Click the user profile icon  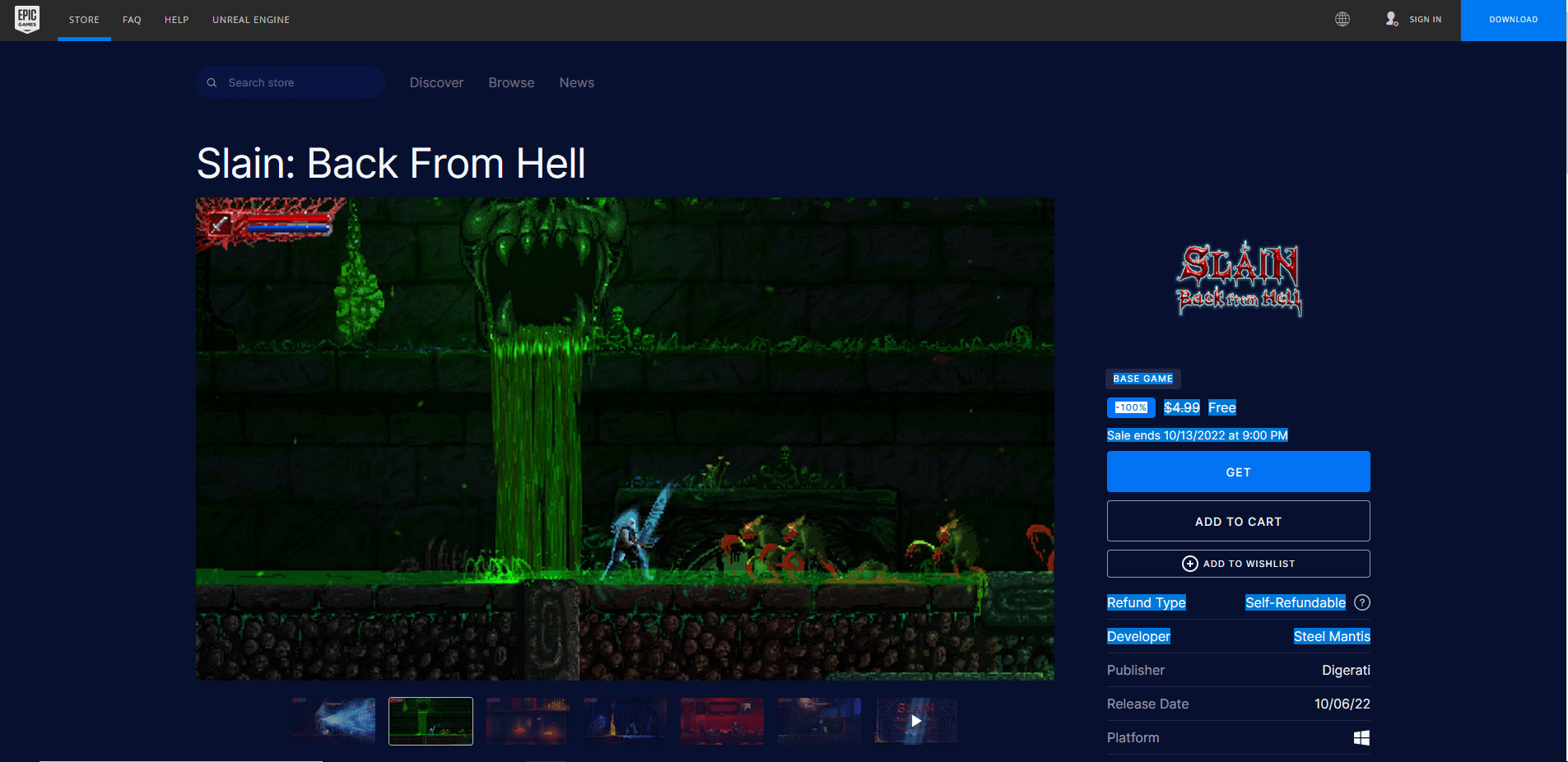pyautogui.click(x=1391, y=19)
